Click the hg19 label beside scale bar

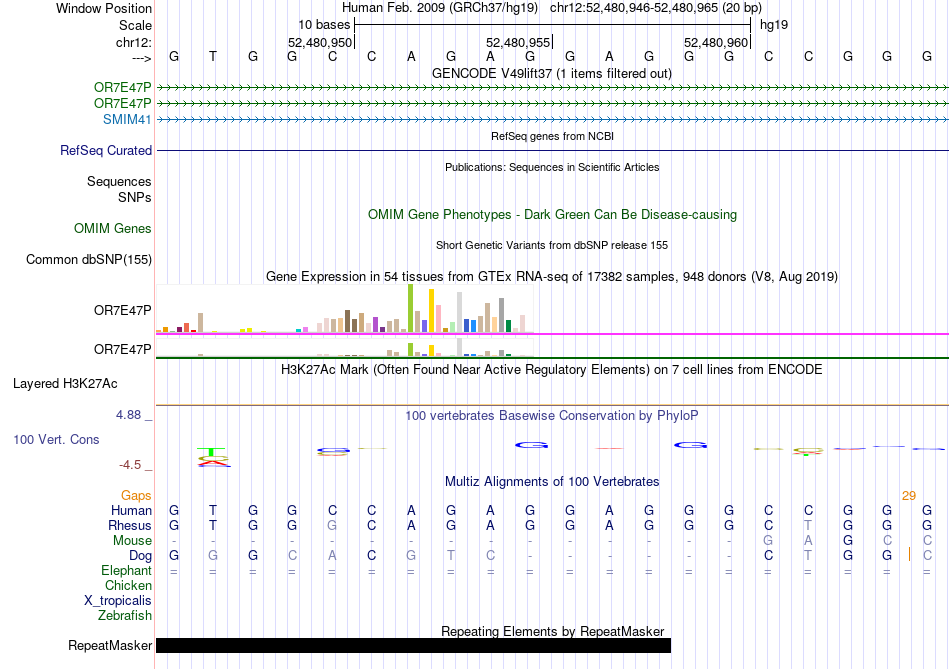coord(774,25)
